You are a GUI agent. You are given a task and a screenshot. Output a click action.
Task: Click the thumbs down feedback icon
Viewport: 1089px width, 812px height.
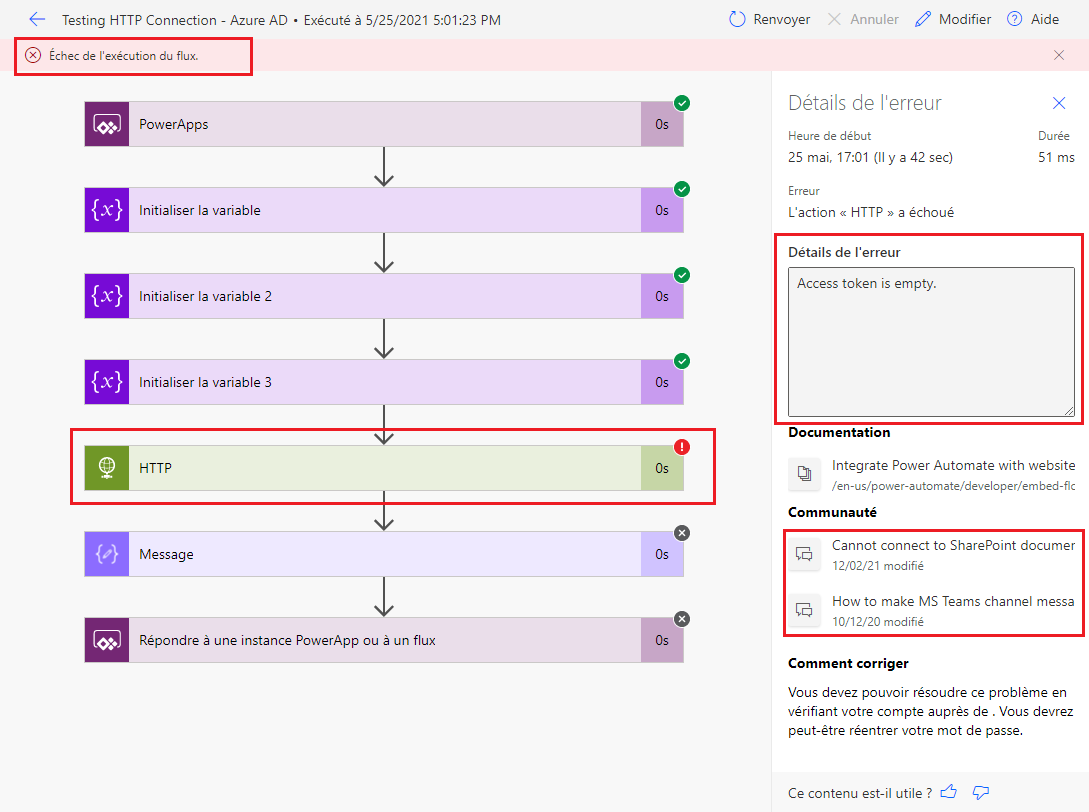[981, 792]
